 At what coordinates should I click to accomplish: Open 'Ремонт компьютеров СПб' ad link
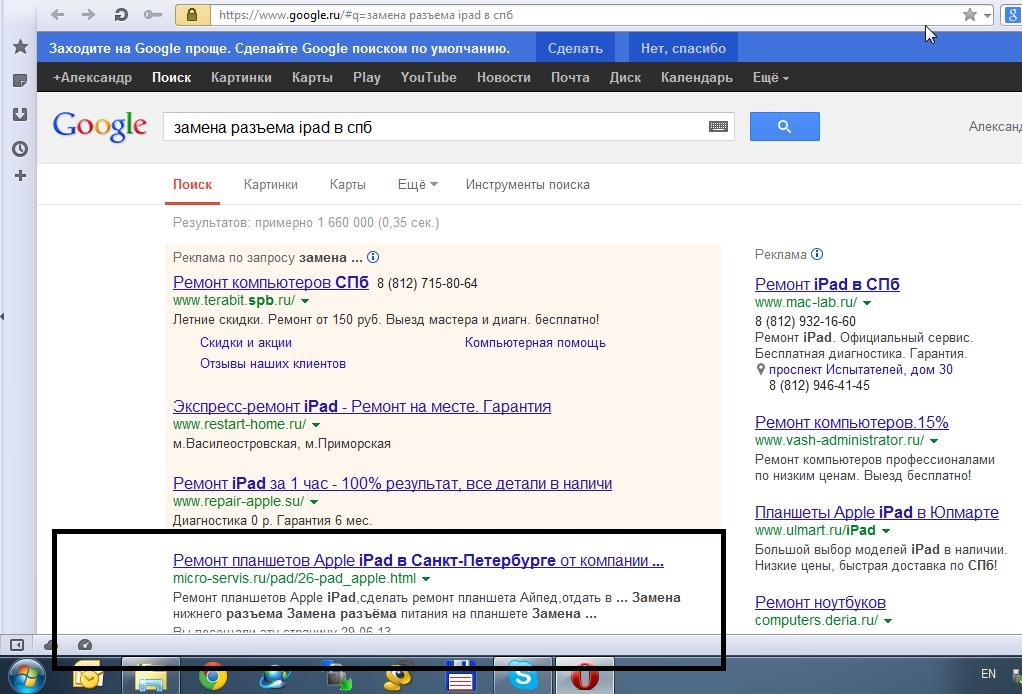tap(270, 283)
